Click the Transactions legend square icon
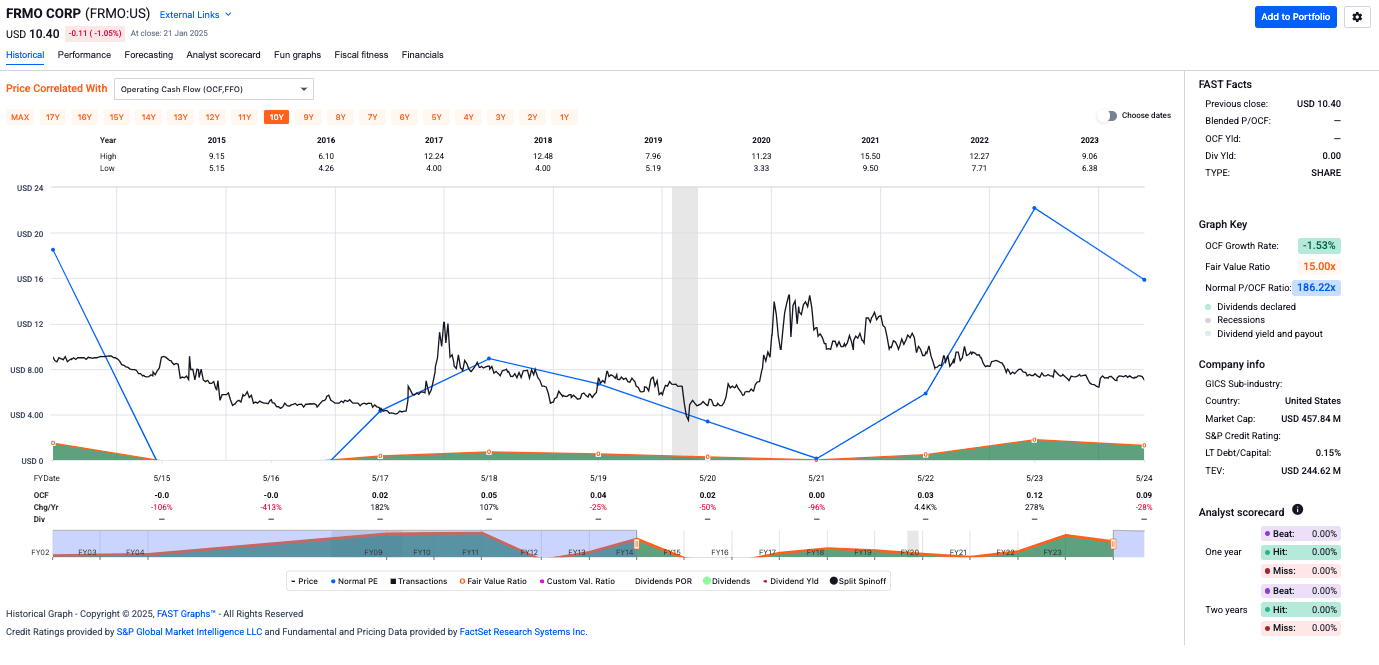The image size is (1379, 665). click(392, 580)
